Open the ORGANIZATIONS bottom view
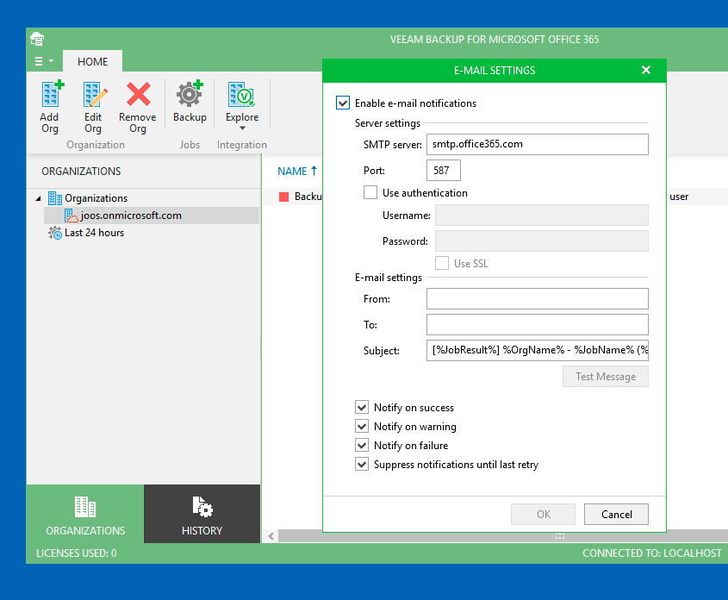This screenshot has height=600, width=728. (85, 515)
